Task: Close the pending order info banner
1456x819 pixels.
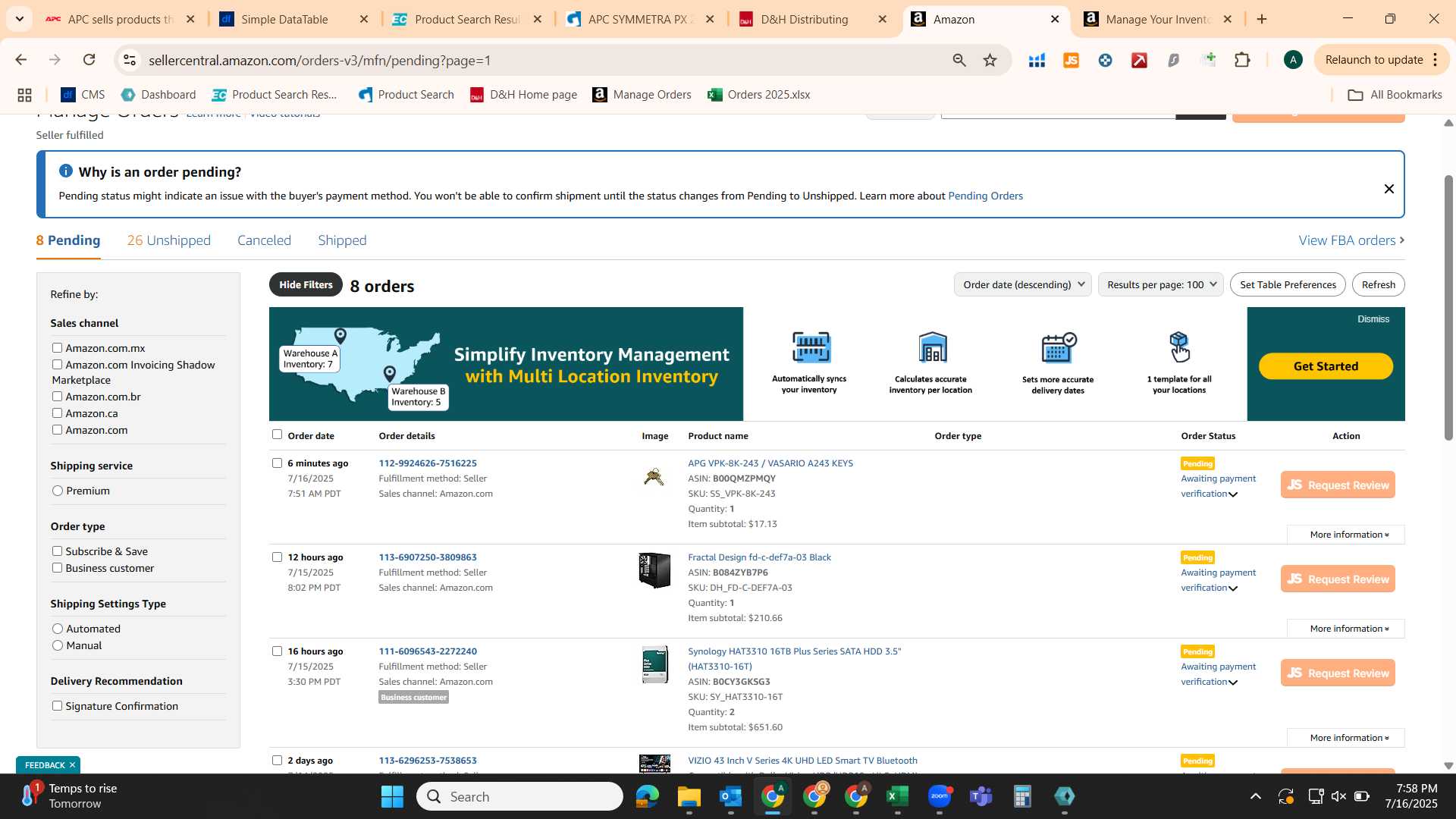Action: [x=1389, y=189]
